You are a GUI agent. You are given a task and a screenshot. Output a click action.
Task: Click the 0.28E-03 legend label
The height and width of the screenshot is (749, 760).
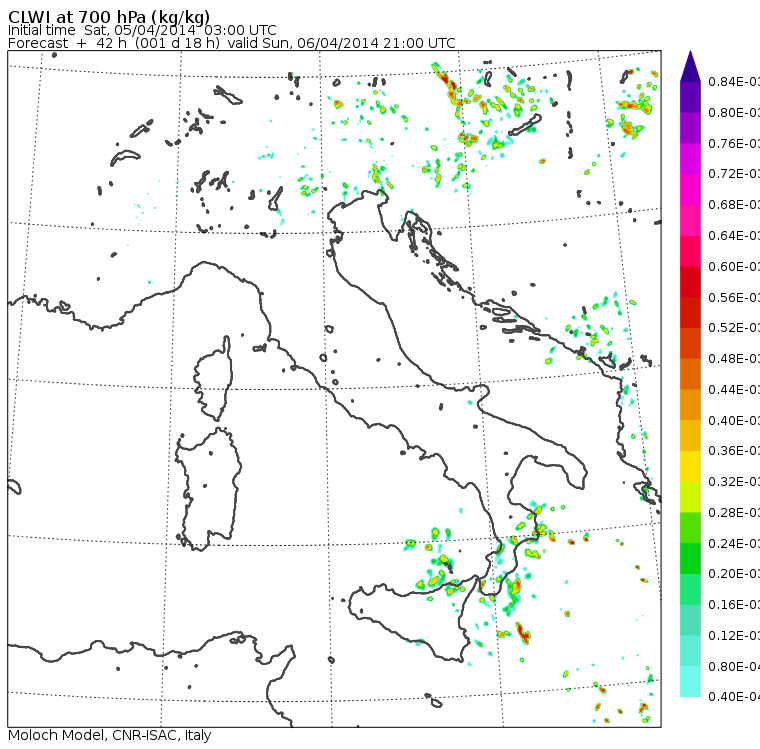click(x=734, y=513)
